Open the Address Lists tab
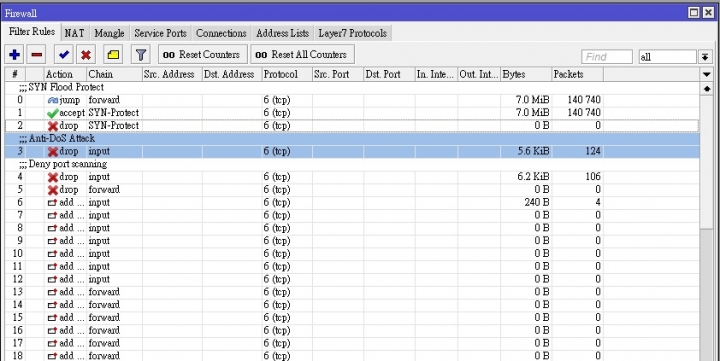 coord(282,34)
